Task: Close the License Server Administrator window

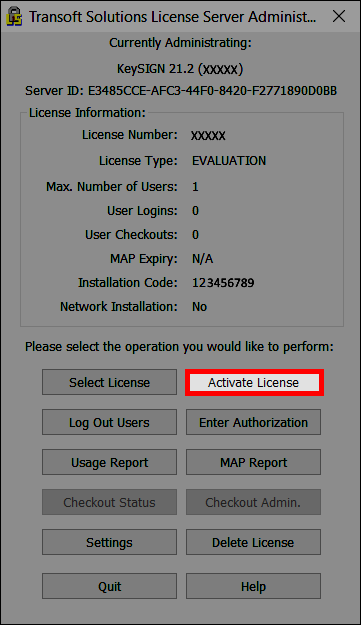Action: pos(339,16)
